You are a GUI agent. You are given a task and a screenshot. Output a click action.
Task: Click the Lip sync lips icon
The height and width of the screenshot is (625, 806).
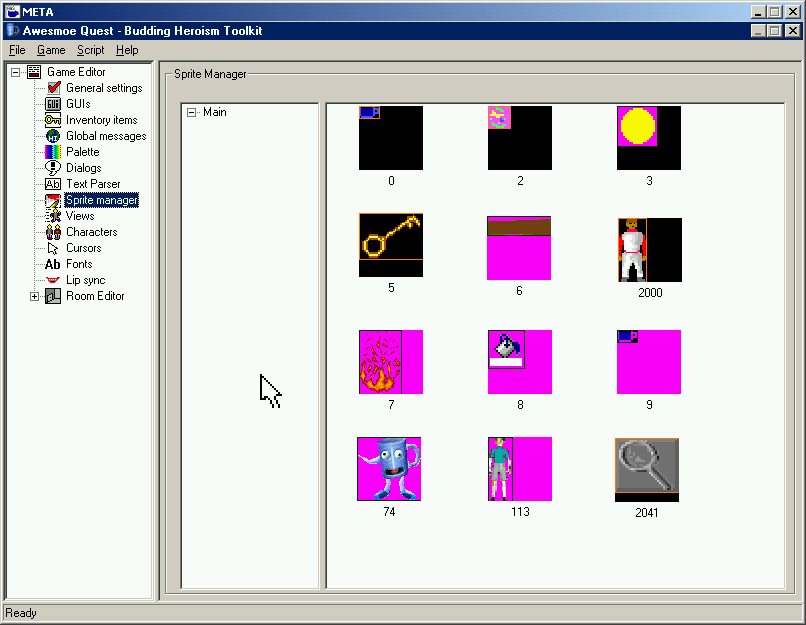(x=54, y=280)
